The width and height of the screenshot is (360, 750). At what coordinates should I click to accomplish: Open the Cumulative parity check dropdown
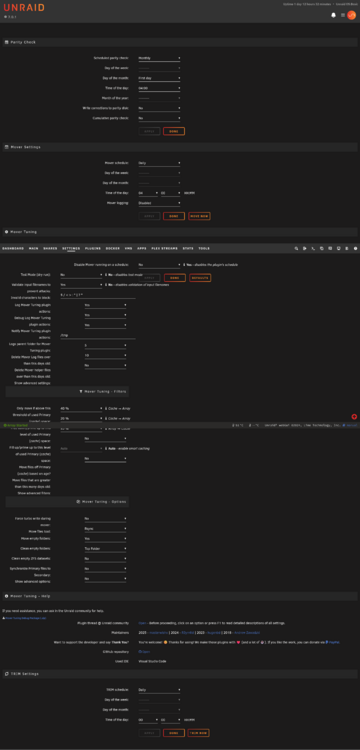pos(159,118)
